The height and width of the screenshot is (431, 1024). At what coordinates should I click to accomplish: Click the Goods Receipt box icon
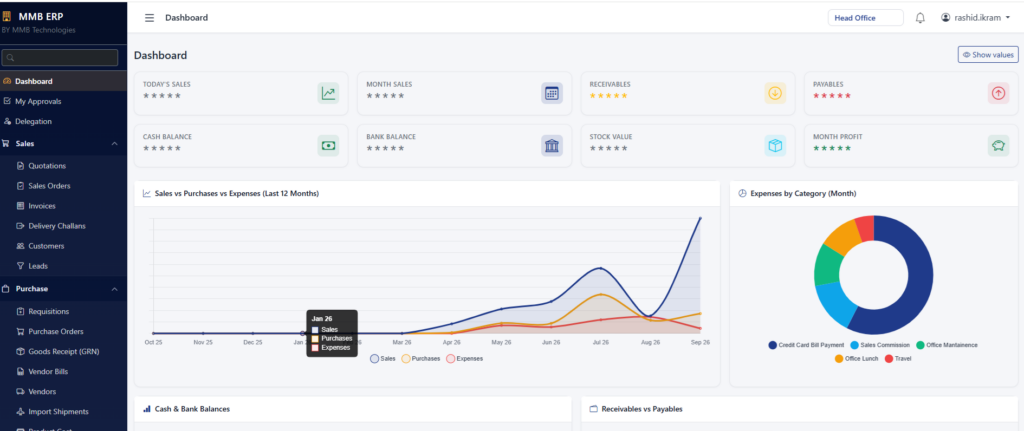pos(20,351)
